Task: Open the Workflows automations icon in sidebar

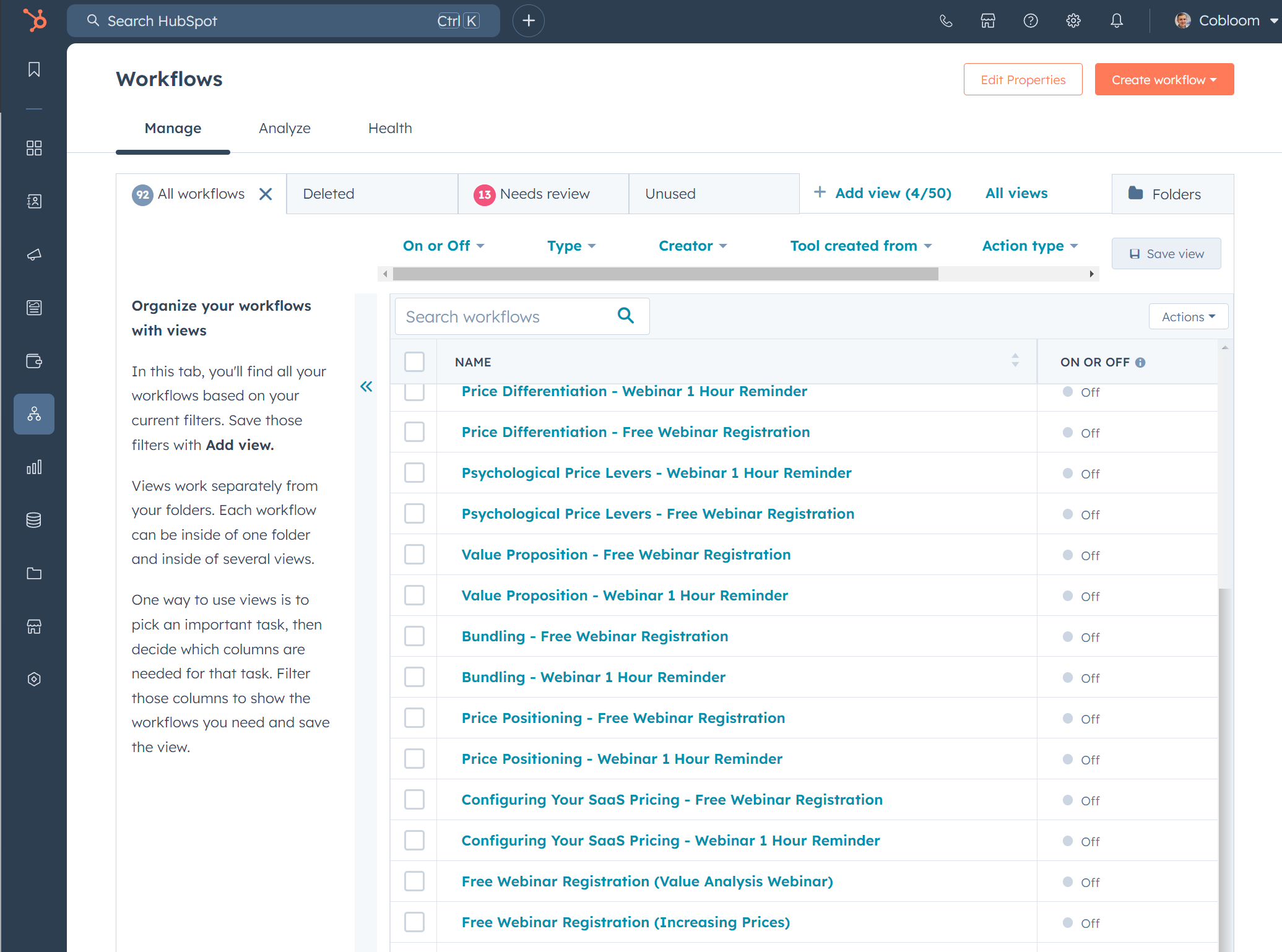Action: (34, 414)
